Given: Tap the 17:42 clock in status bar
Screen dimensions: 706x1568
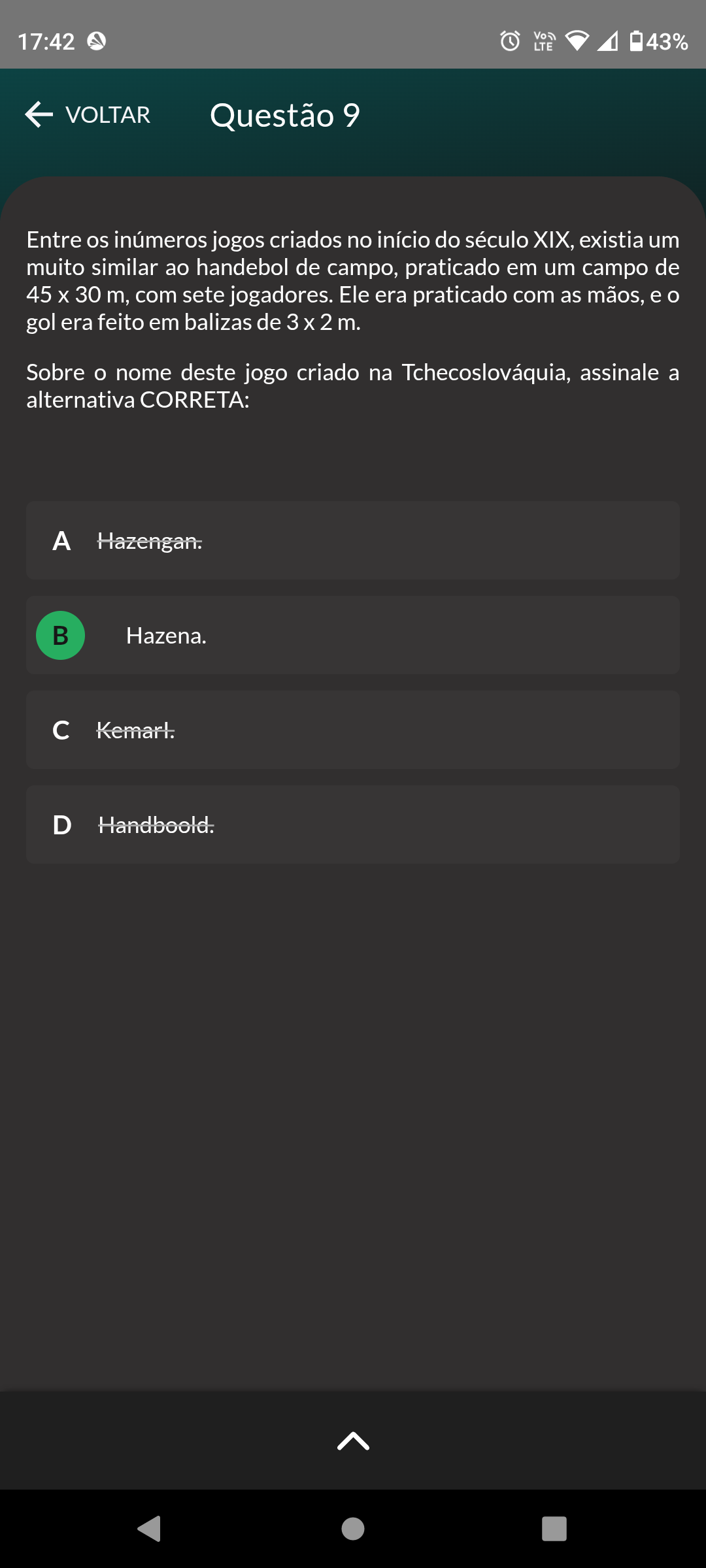Looking at the screenshot, I should tap(46, 42).
